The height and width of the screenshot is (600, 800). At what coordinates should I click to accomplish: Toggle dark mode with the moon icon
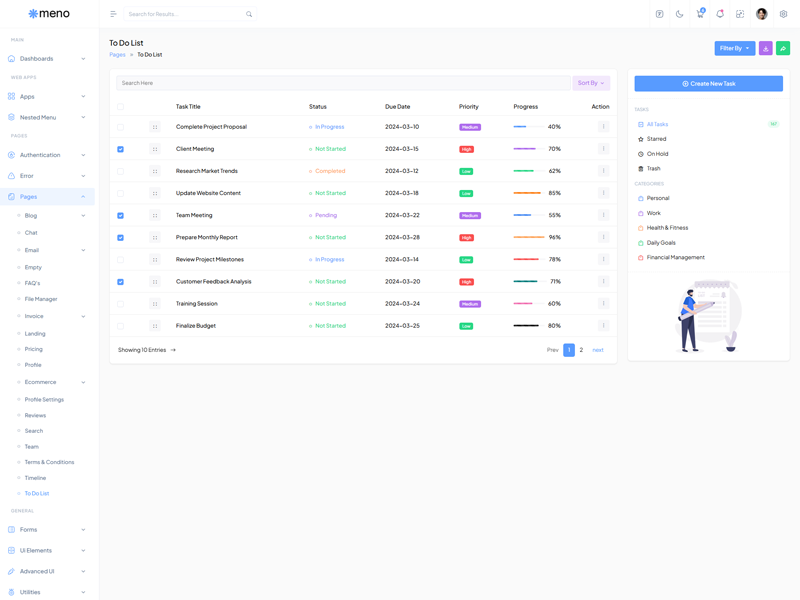coord(680,14)
